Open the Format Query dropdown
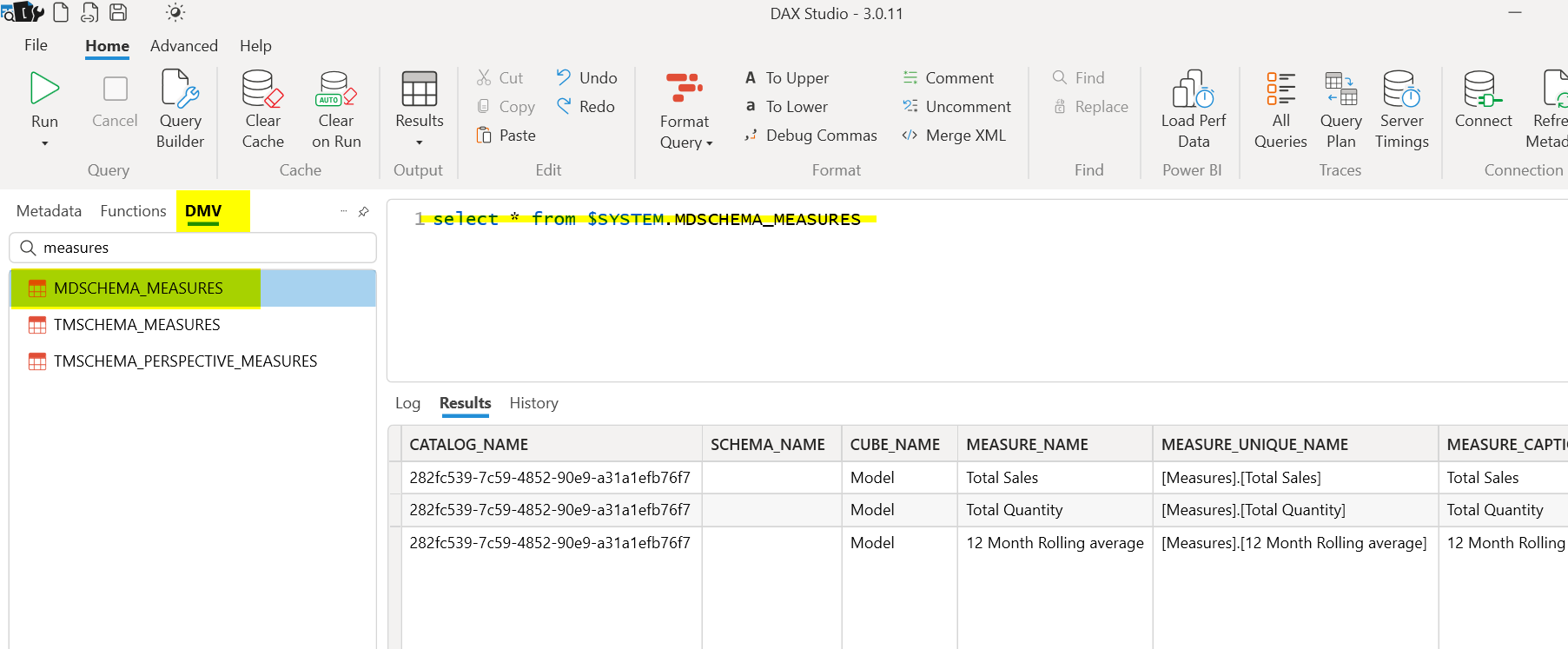The height and width of the screenshot is (649, 1568). (709, 143)
